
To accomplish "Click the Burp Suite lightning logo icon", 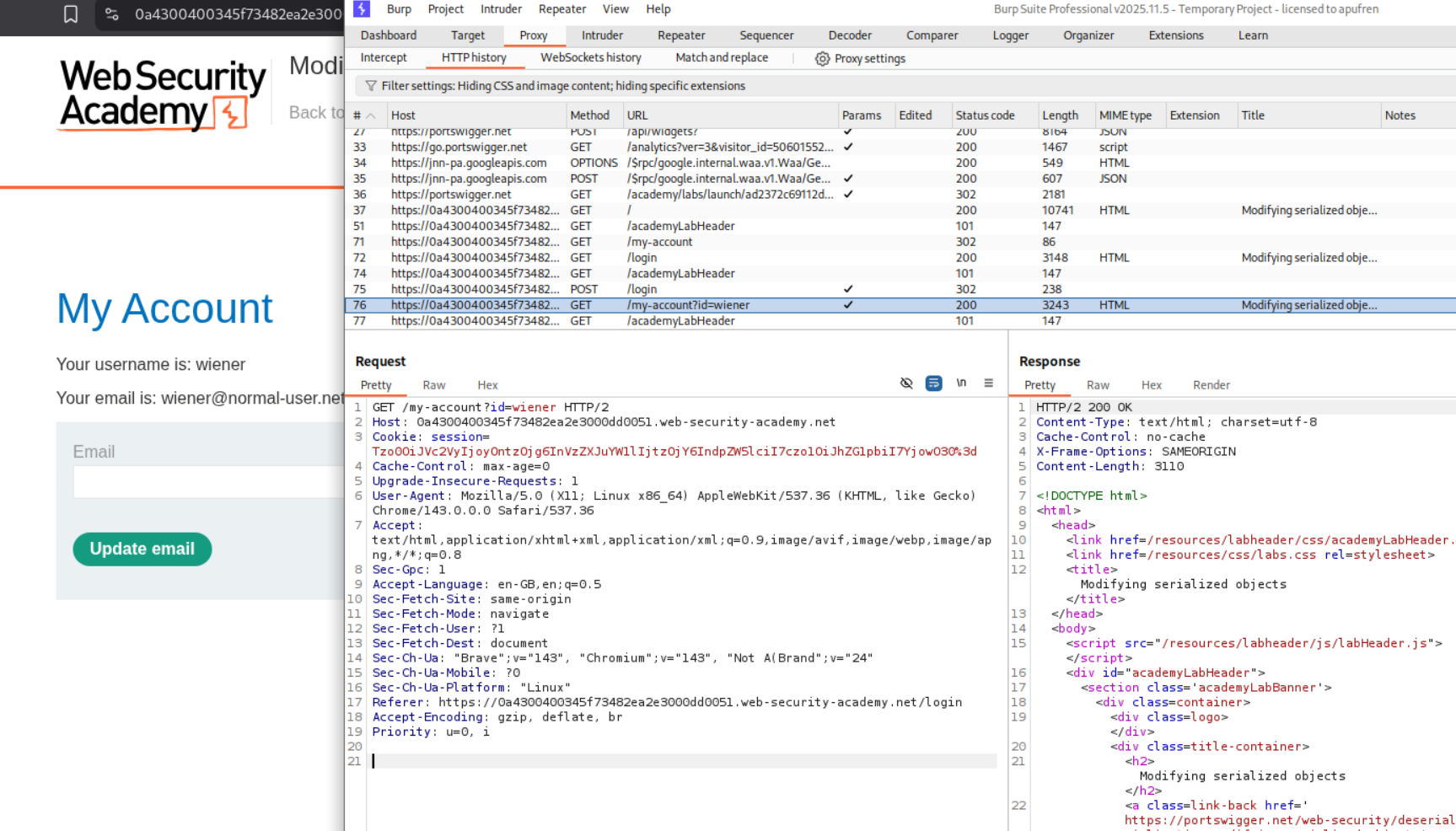I will tap(362, 9).
